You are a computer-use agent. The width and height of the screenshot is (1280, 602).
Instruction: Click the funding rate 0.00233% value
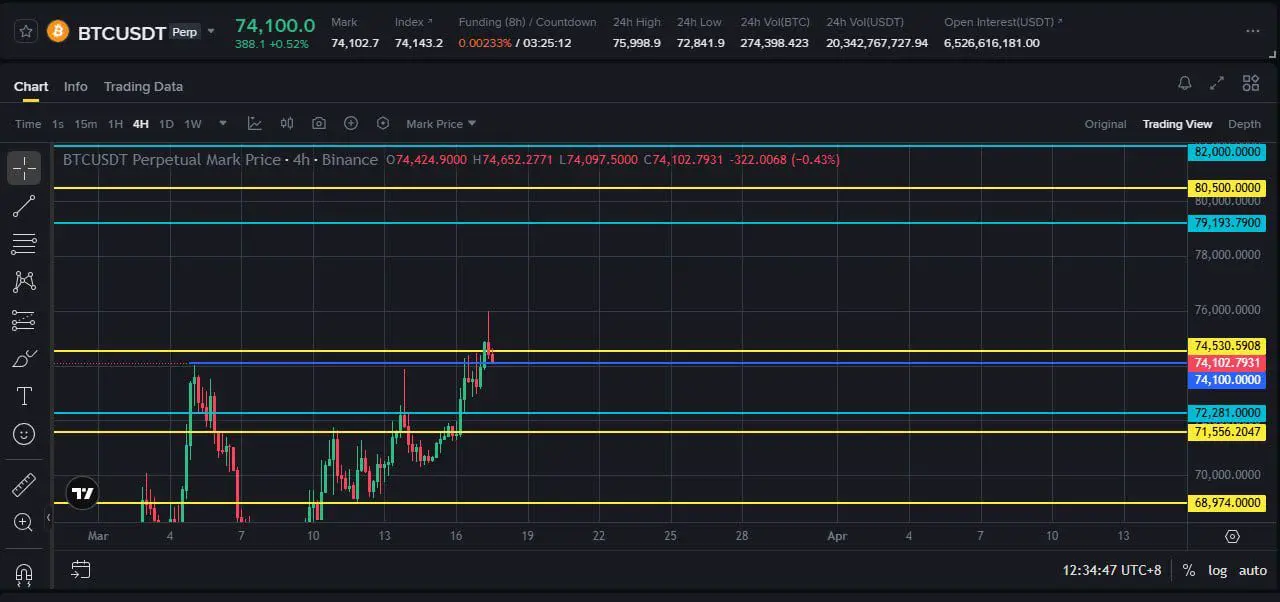point(485,43)
